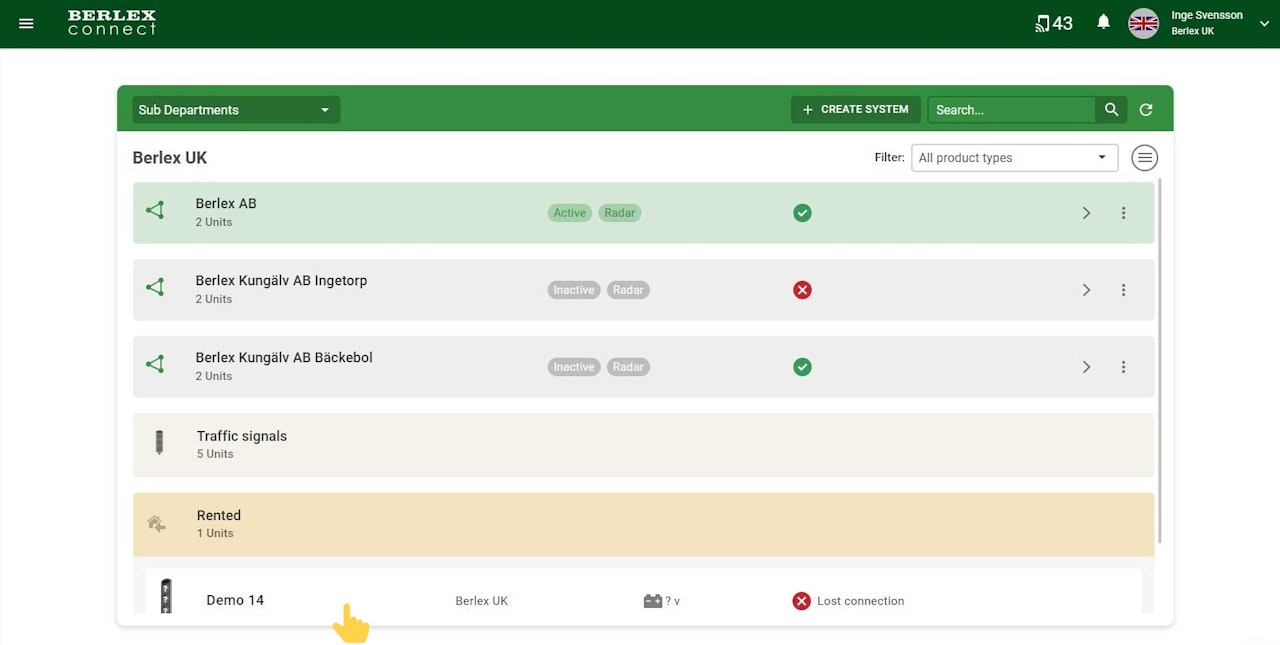
Task: Click the notifications bell icon
Action: tap(1103, 22)
